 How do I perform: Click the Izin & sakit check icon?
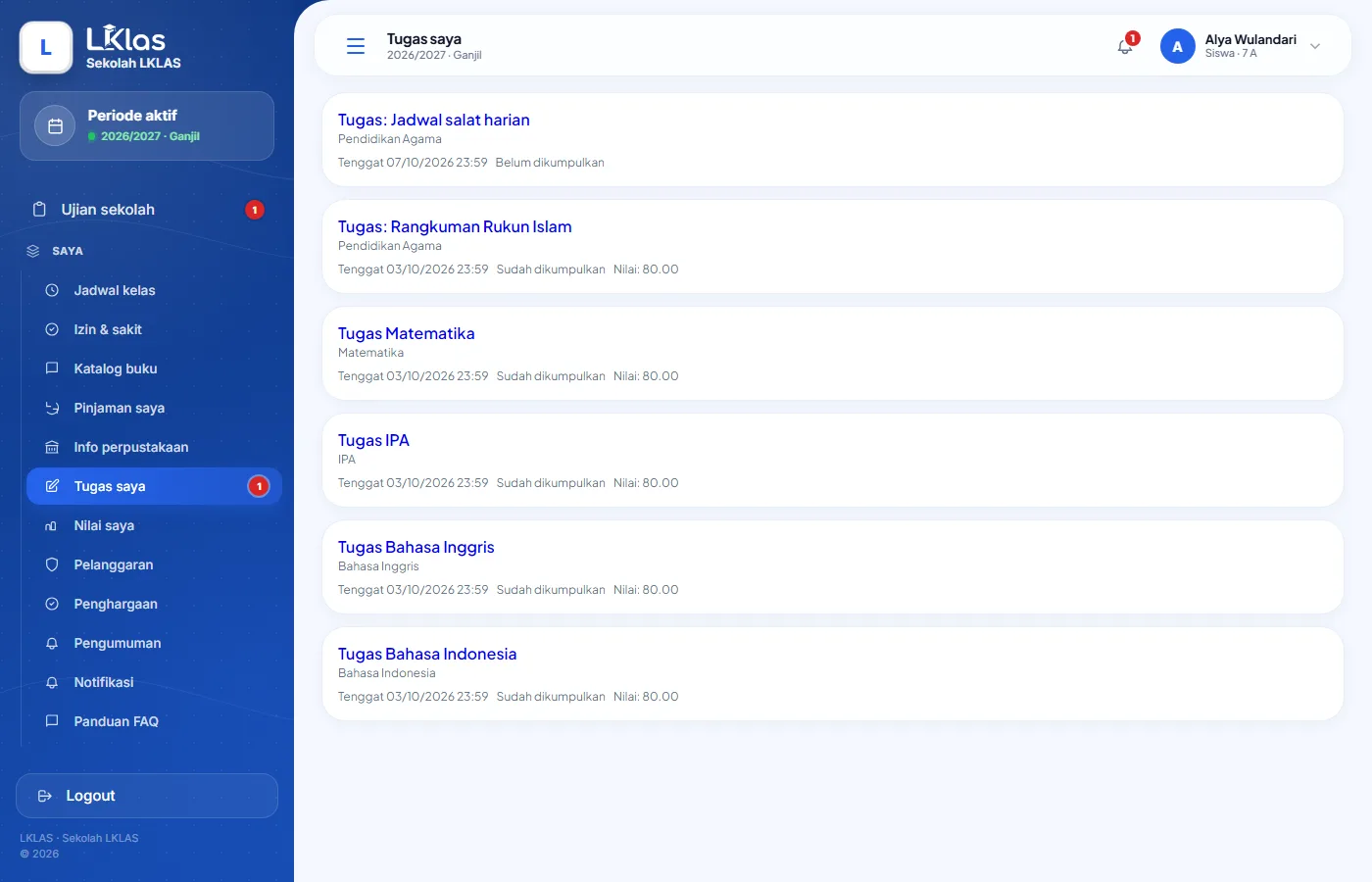(x=52, y=329)
